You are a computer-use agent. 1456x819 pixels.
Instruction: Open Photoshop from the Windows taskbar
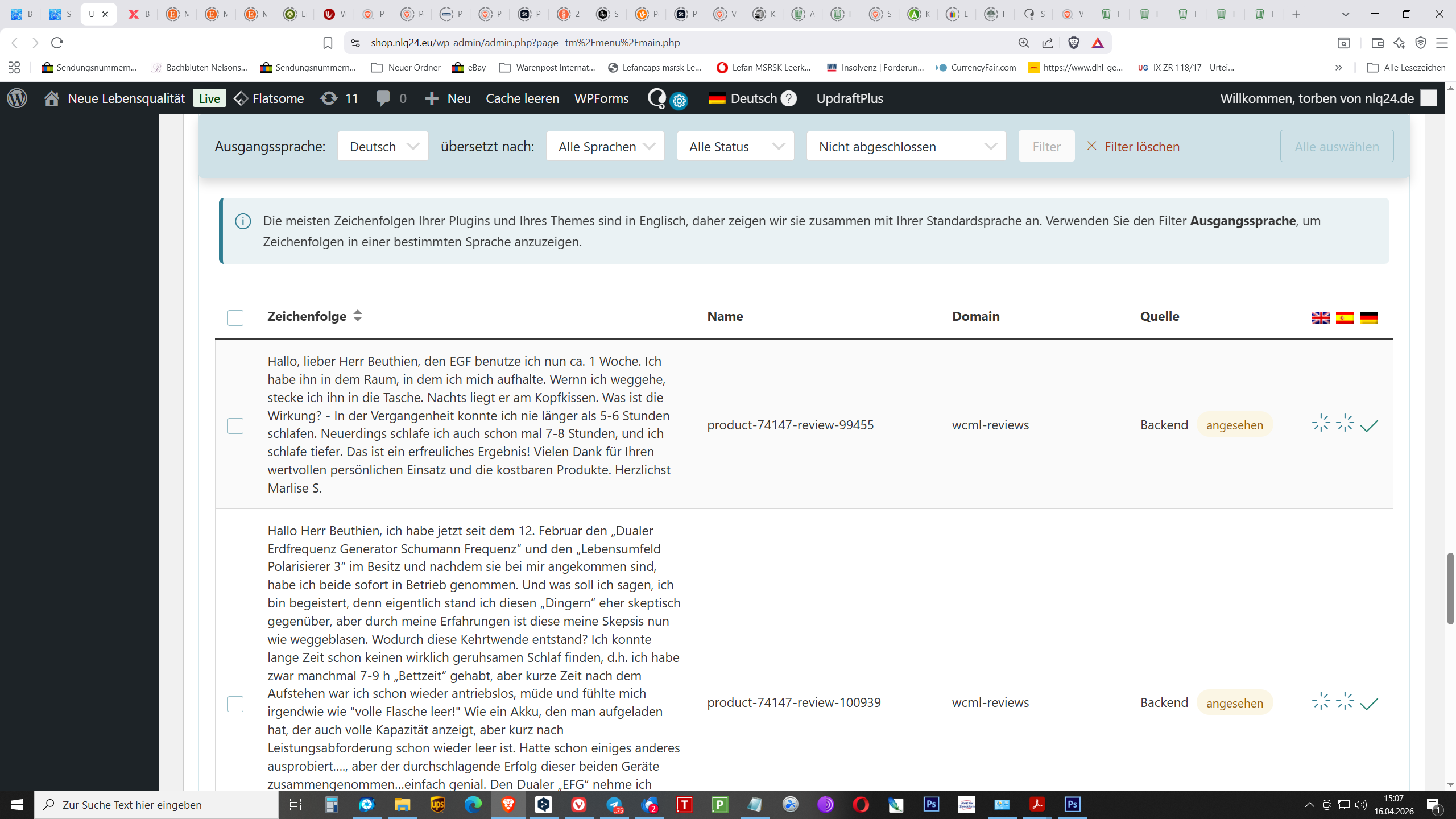(x=931, y=804)
